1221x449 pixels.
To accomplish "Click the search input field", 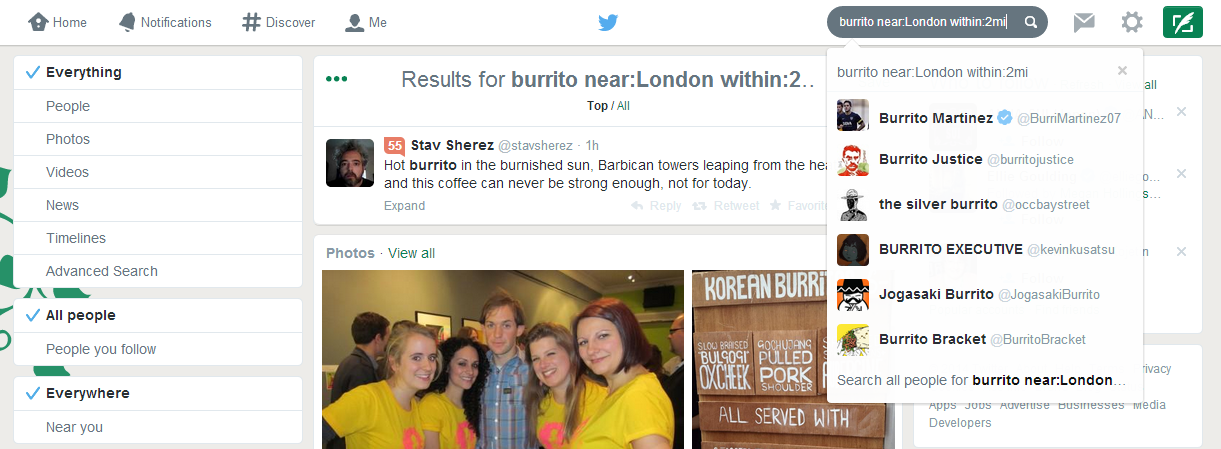I will pyautogui.click(x=925, y=22).
